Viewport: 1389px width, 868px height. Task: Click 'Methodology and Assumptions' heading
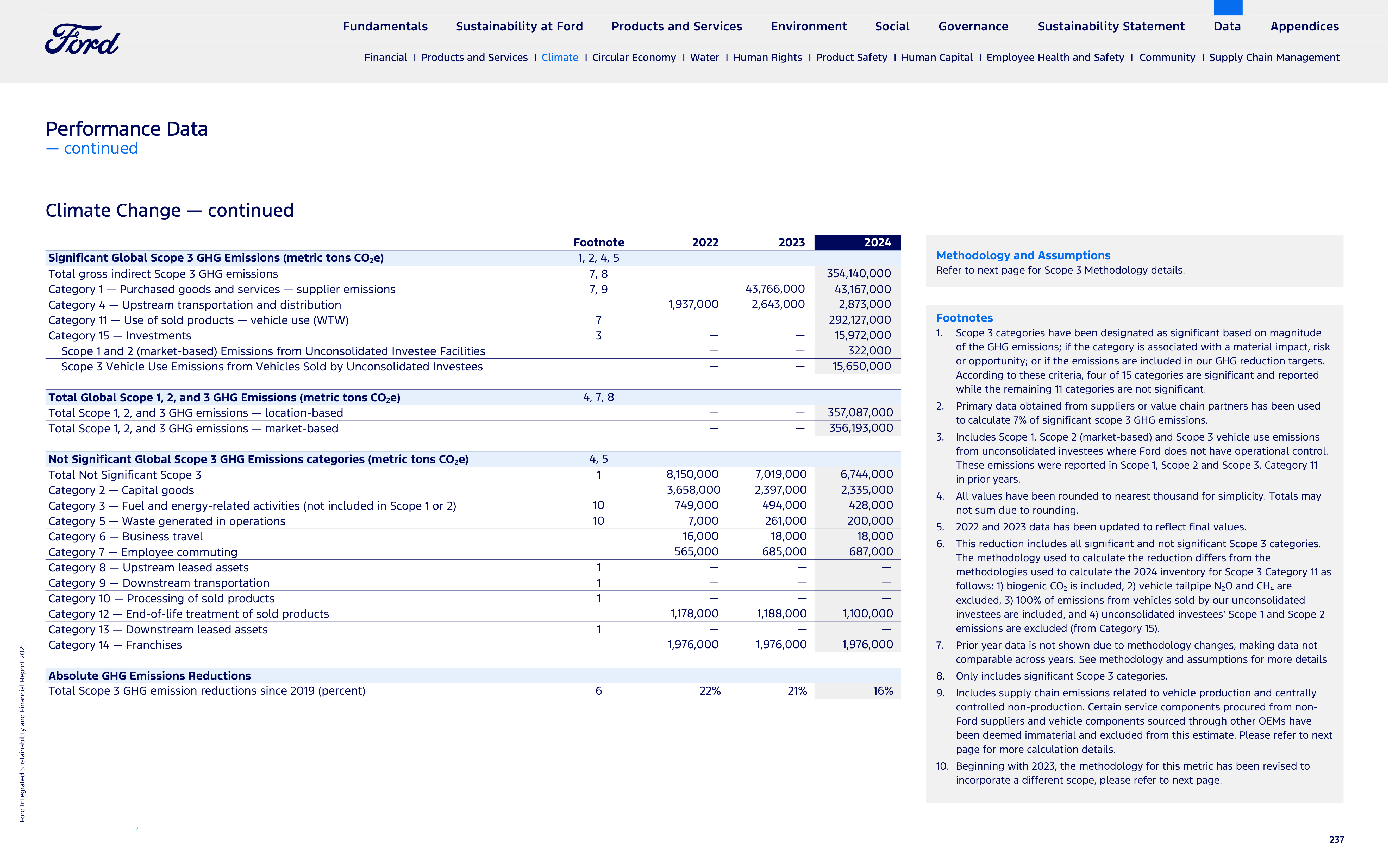pos(1023,255)
